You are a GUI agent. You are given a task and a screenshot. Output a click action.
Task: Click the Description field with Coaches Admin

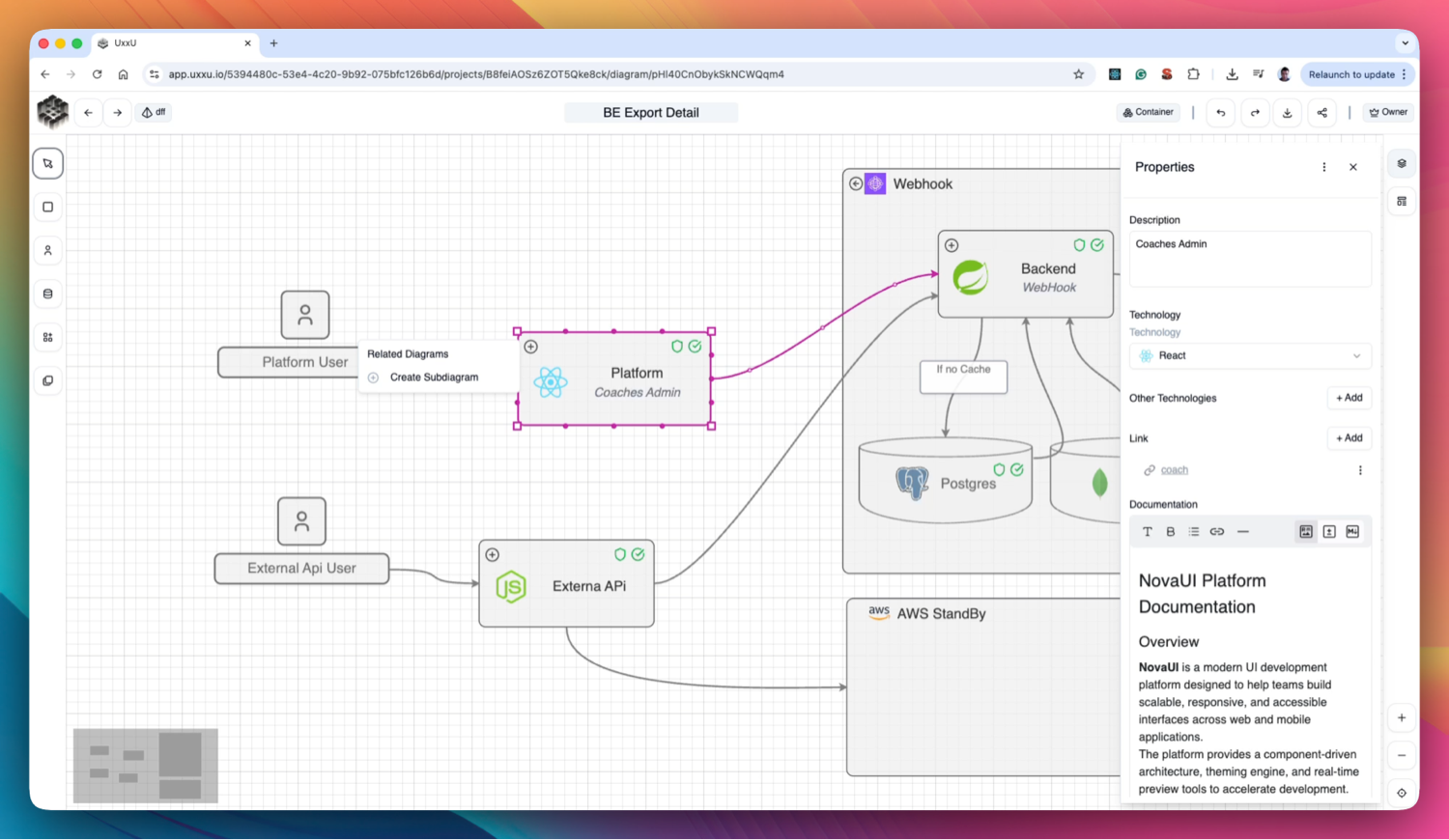[1250, 259]
